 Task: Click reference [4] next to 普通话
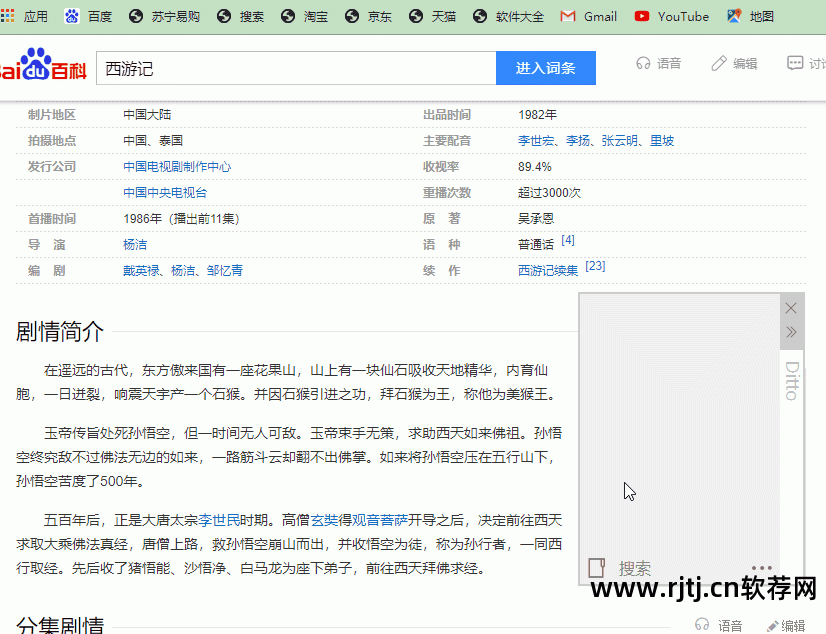point(568,240)
